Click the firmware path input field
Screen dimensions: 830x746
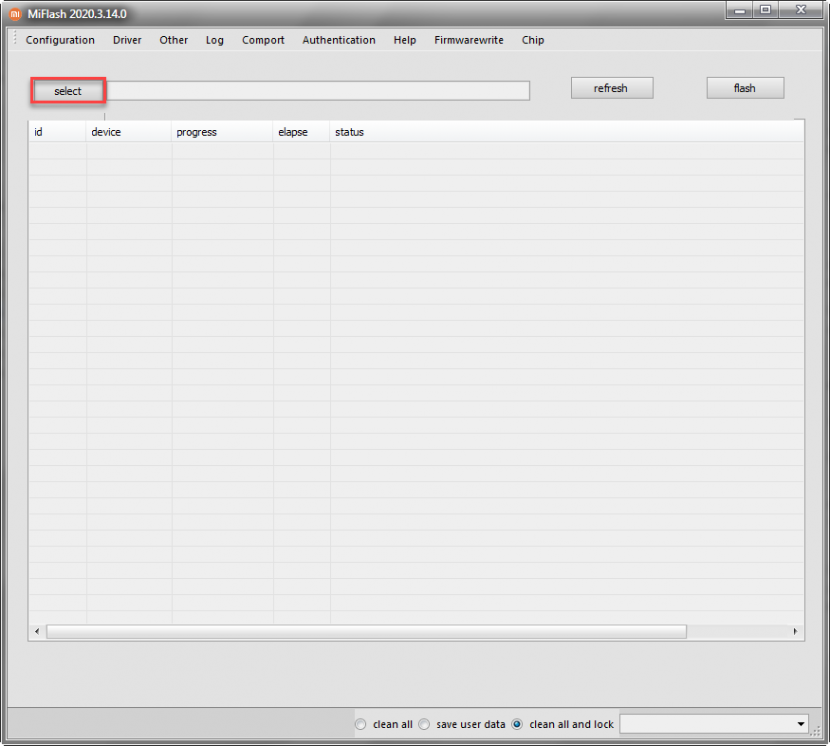(318, 91)
